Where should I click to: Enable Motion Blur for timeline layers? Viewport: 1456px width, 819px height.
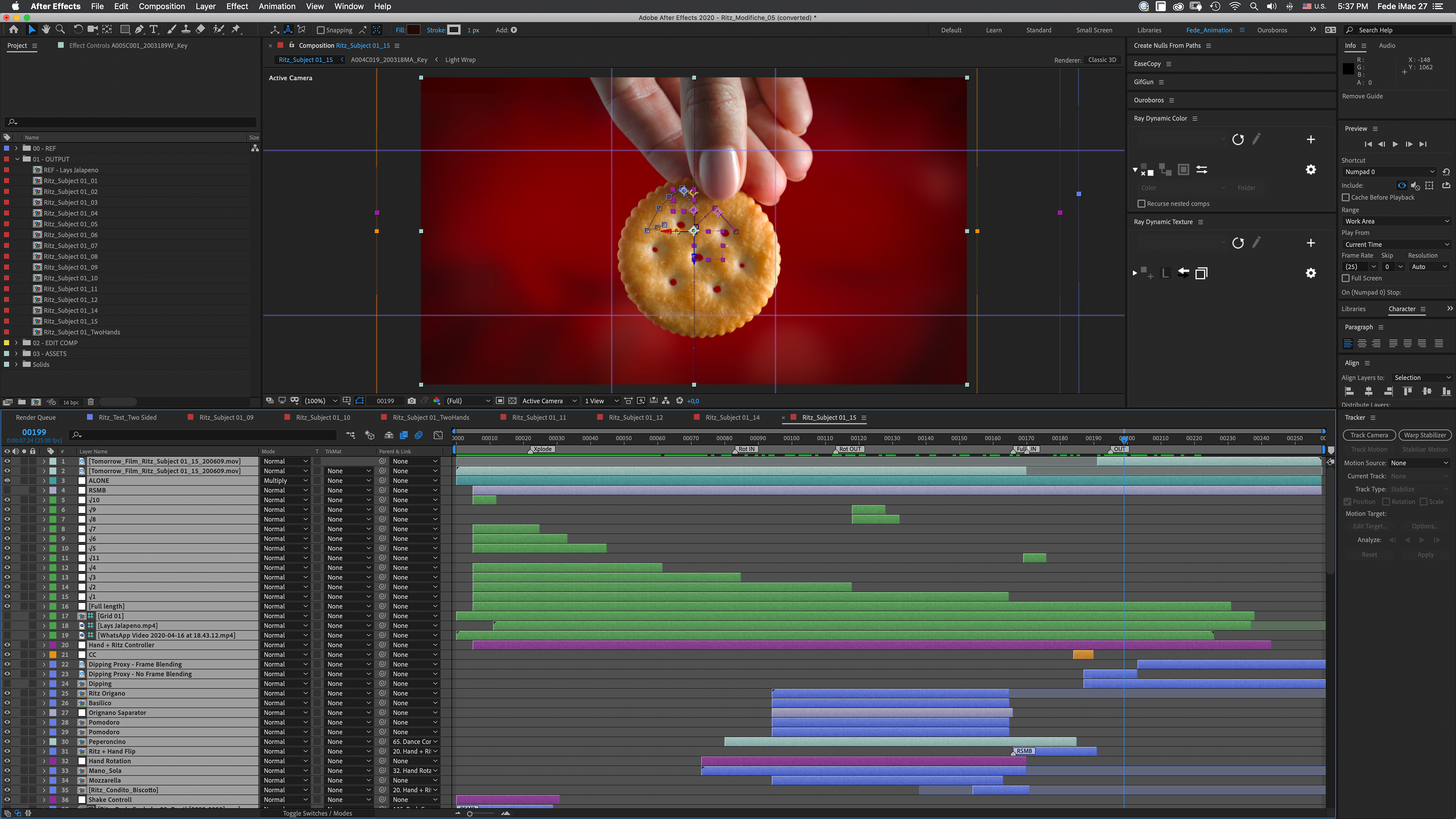419,435
